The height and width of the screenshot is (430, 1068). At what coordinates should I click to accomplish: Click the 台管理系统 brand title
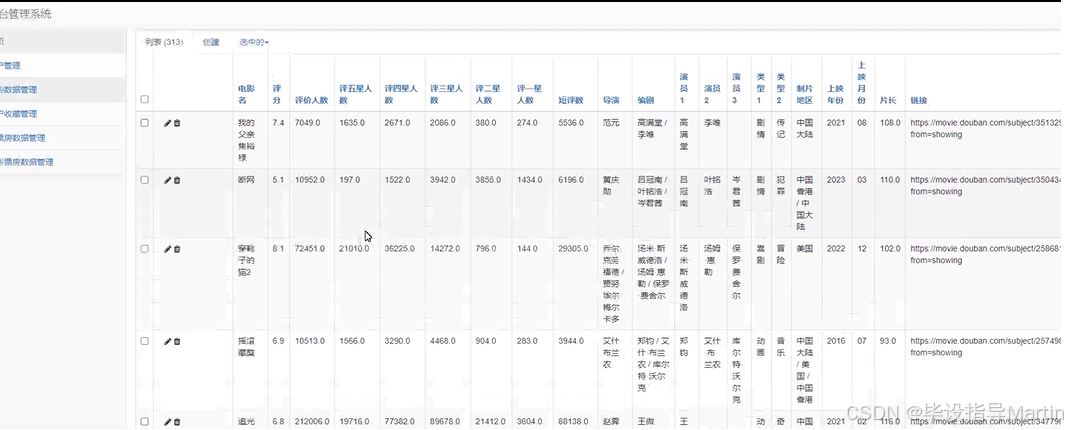click(x=26, y=14)
